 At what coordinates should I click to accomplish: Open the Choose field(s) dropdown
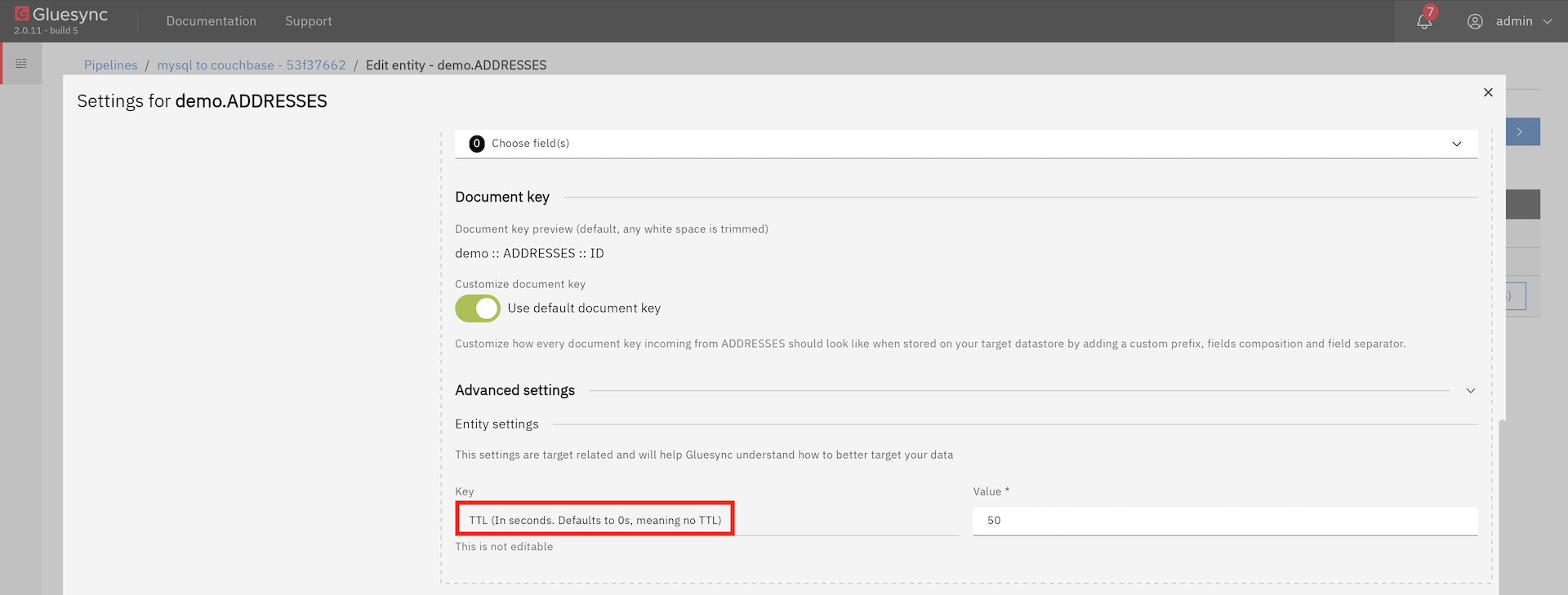tap(966, 144)
